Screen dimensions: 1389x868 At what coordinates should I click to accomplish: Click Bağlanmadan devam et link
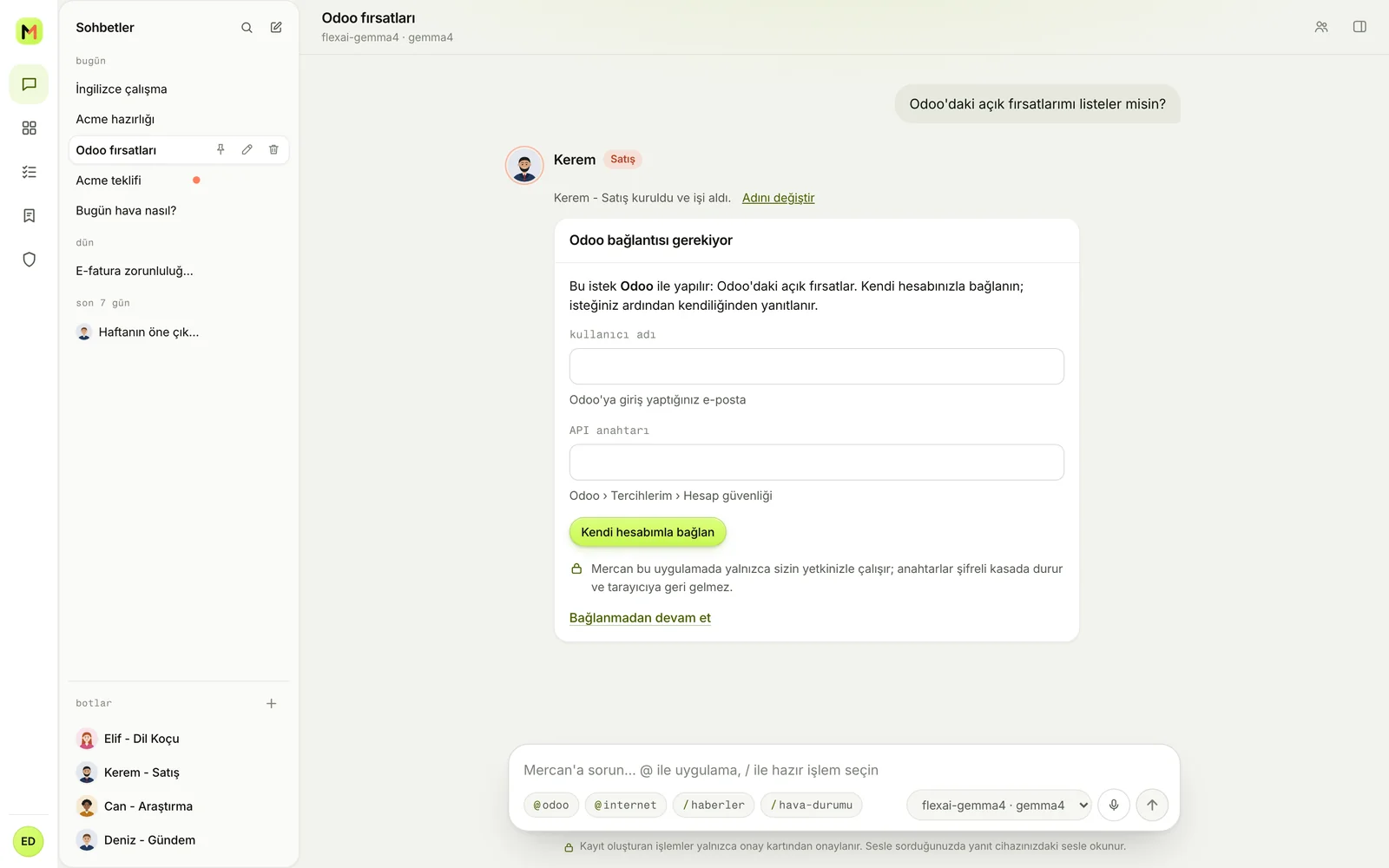640,618
